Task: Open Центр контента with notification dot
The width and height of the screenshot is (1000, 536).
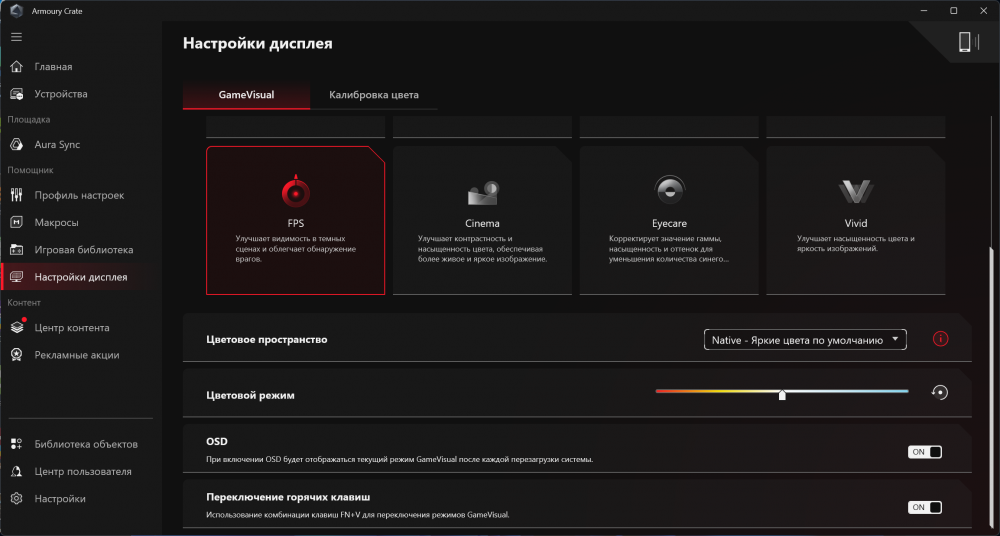Action: click(x=16, y=327)
